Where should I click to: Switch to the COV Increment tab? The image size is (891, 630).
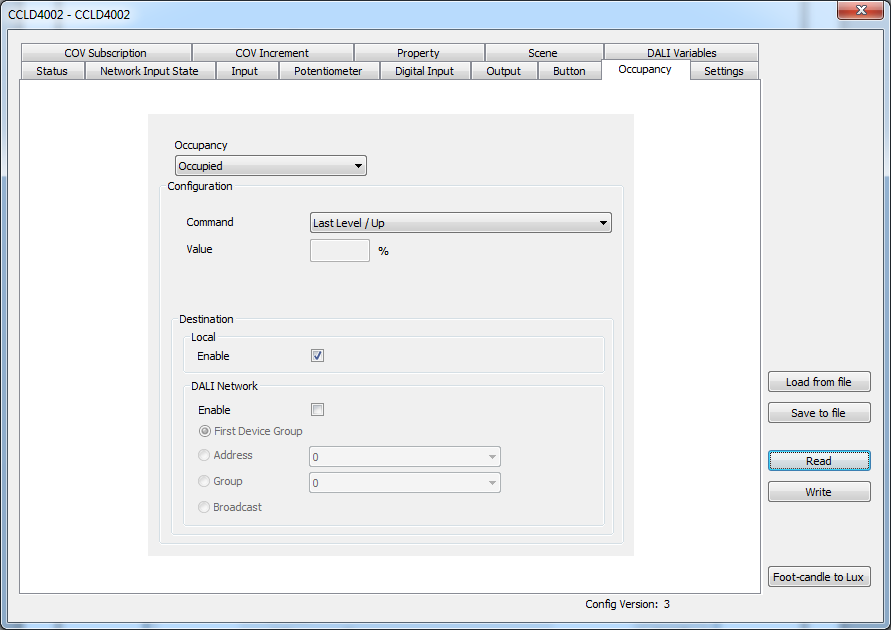pos(272,53)
